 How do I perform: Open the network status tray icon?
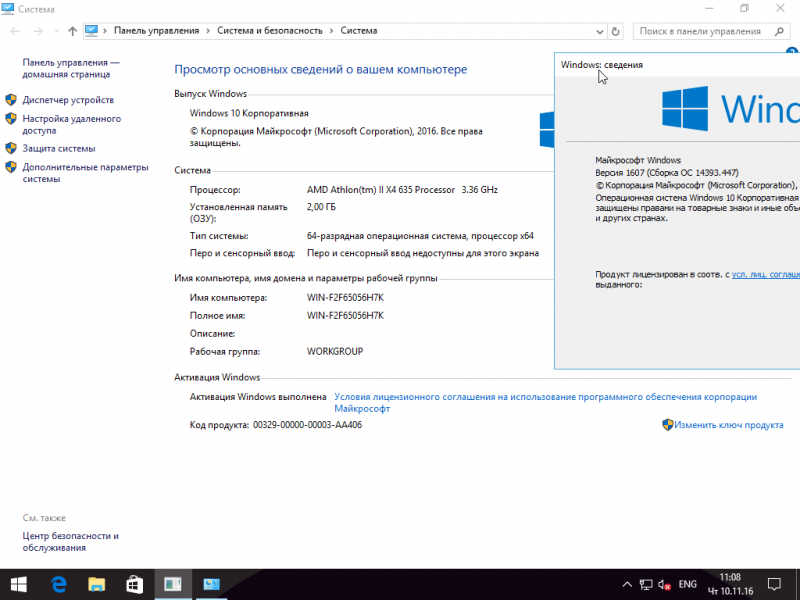[x=646, y=585]
